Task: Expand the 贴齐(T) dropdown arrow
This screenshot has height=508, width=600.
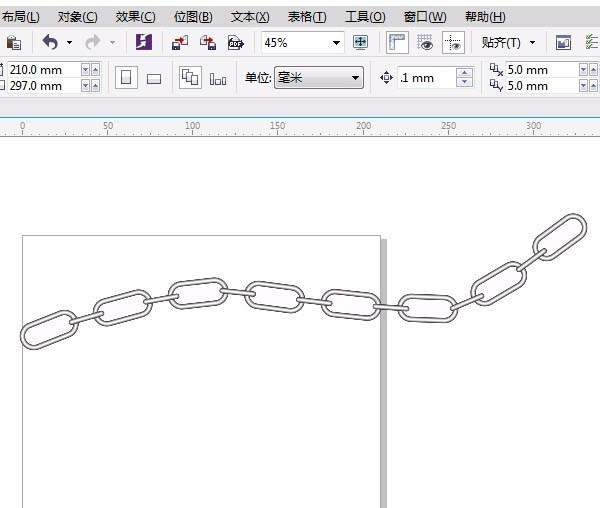Action: [533, 42]
